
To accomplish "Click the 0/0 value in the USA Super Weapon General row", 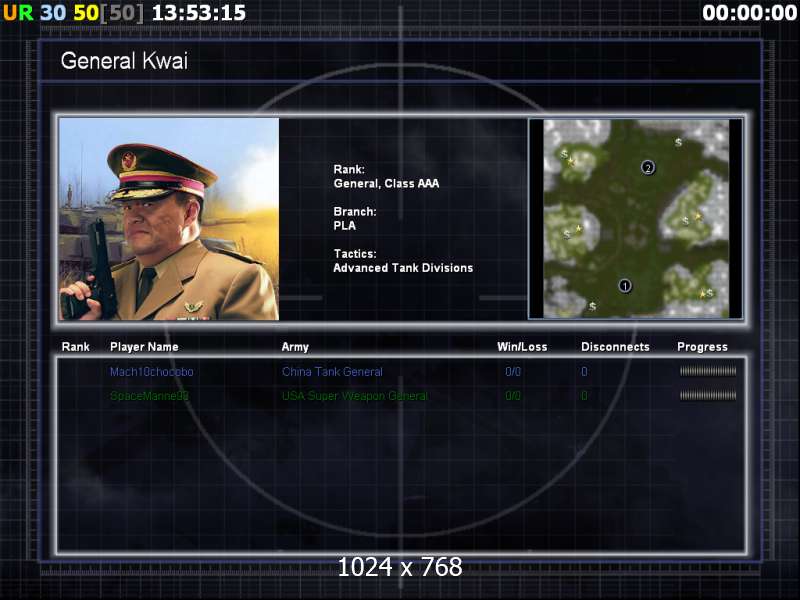I will 513,396.
